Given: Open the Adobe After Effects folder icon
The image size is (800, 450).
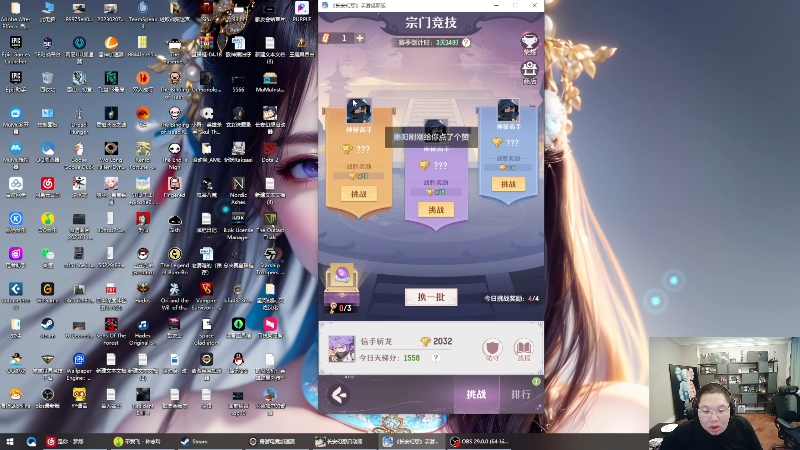Looking at the screenshot, I should [16, 15].
